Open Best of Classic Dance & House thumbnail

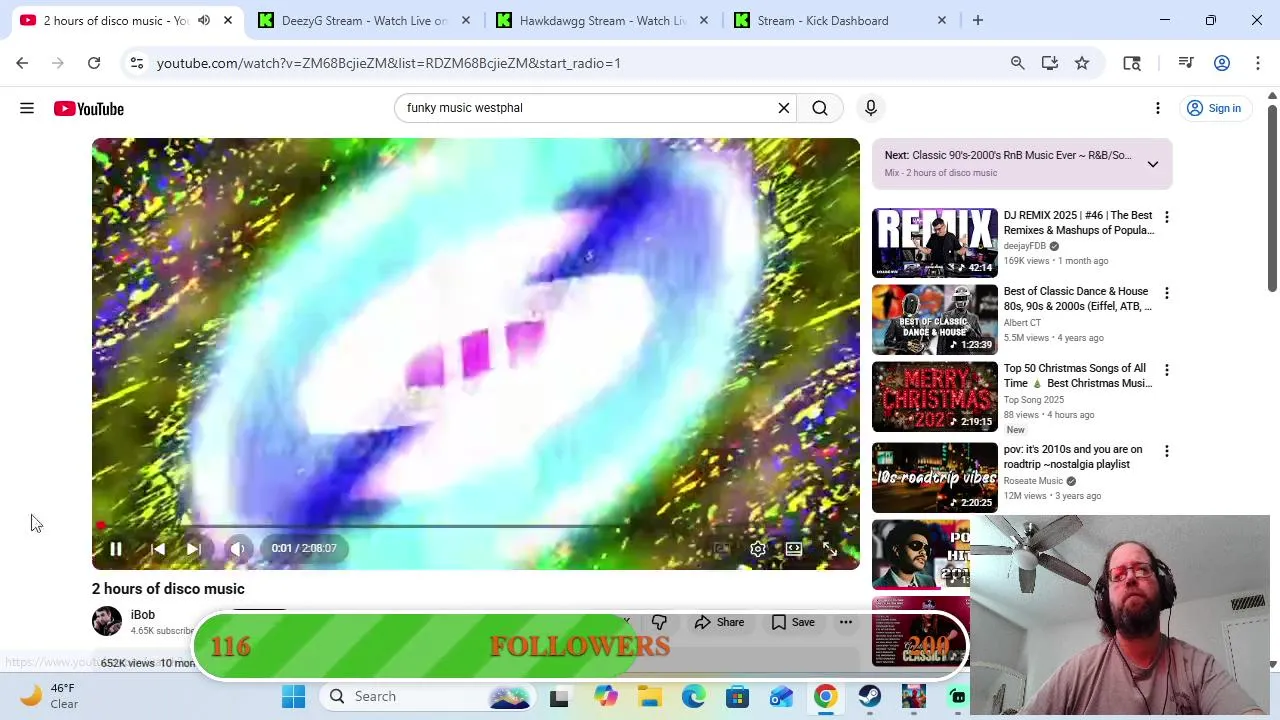[x=935, y=319]
